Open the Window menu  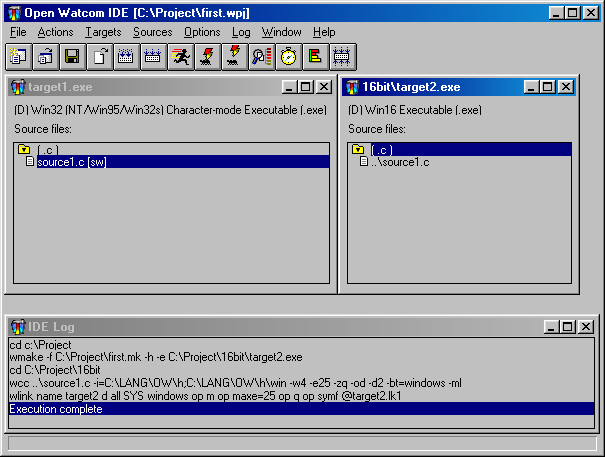(x=281, y=32)
